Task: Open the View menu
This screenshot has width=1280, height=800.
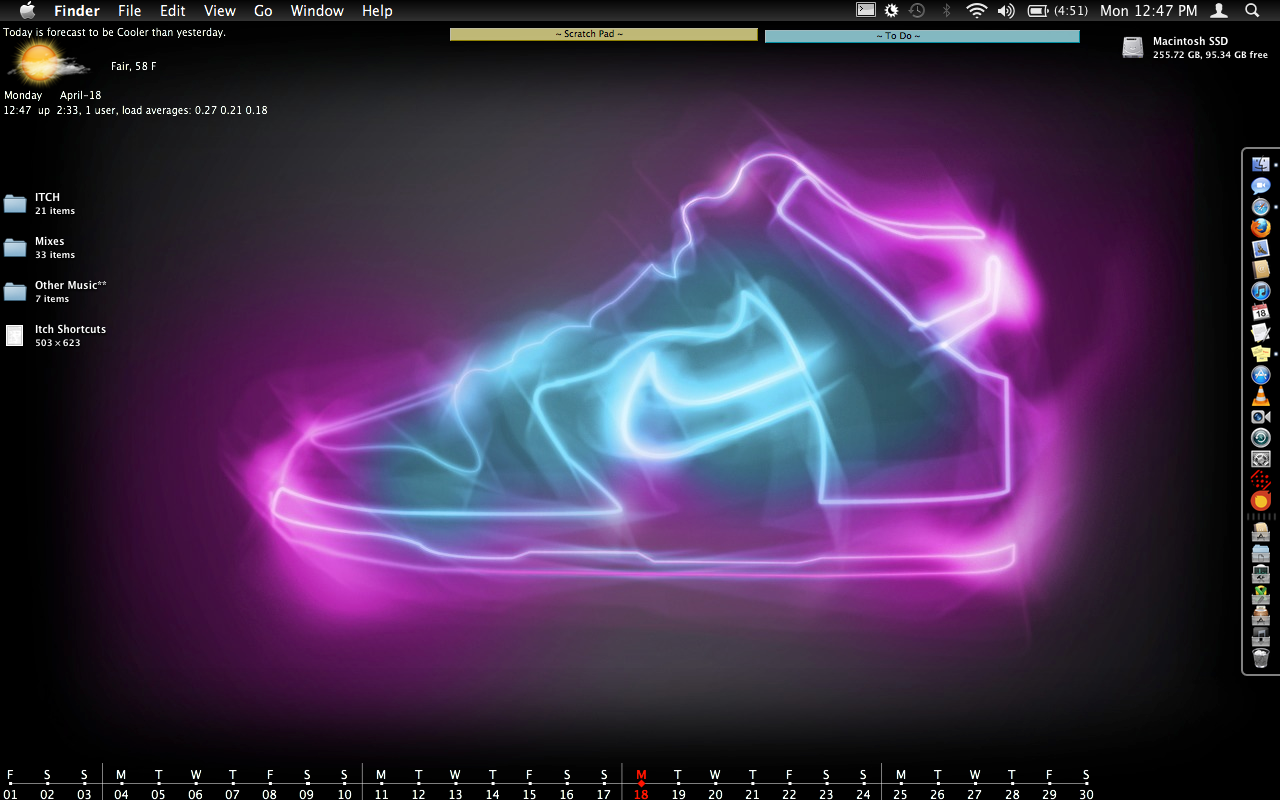Action: click(220, 11)
